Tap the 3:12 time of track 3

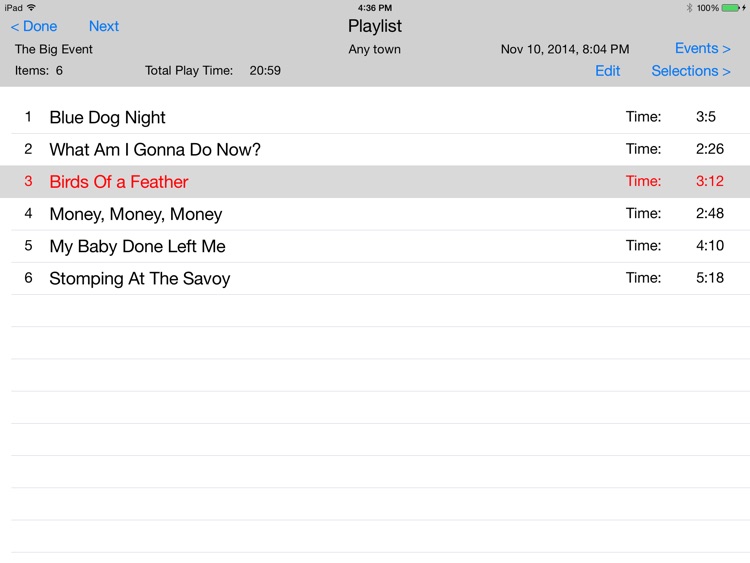(710, 181)
